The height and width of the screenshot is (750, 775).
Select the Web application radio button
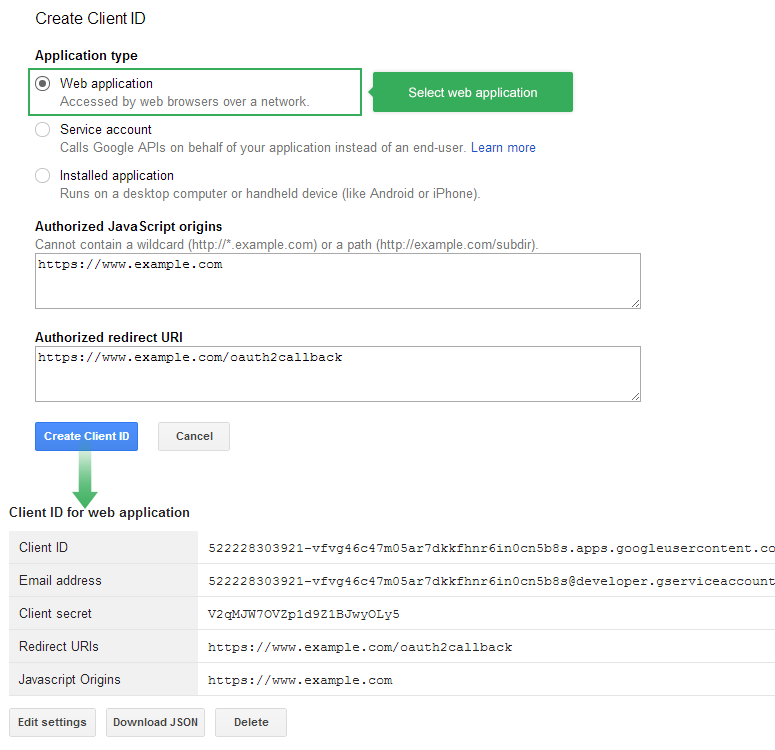[x=43, y=84]
